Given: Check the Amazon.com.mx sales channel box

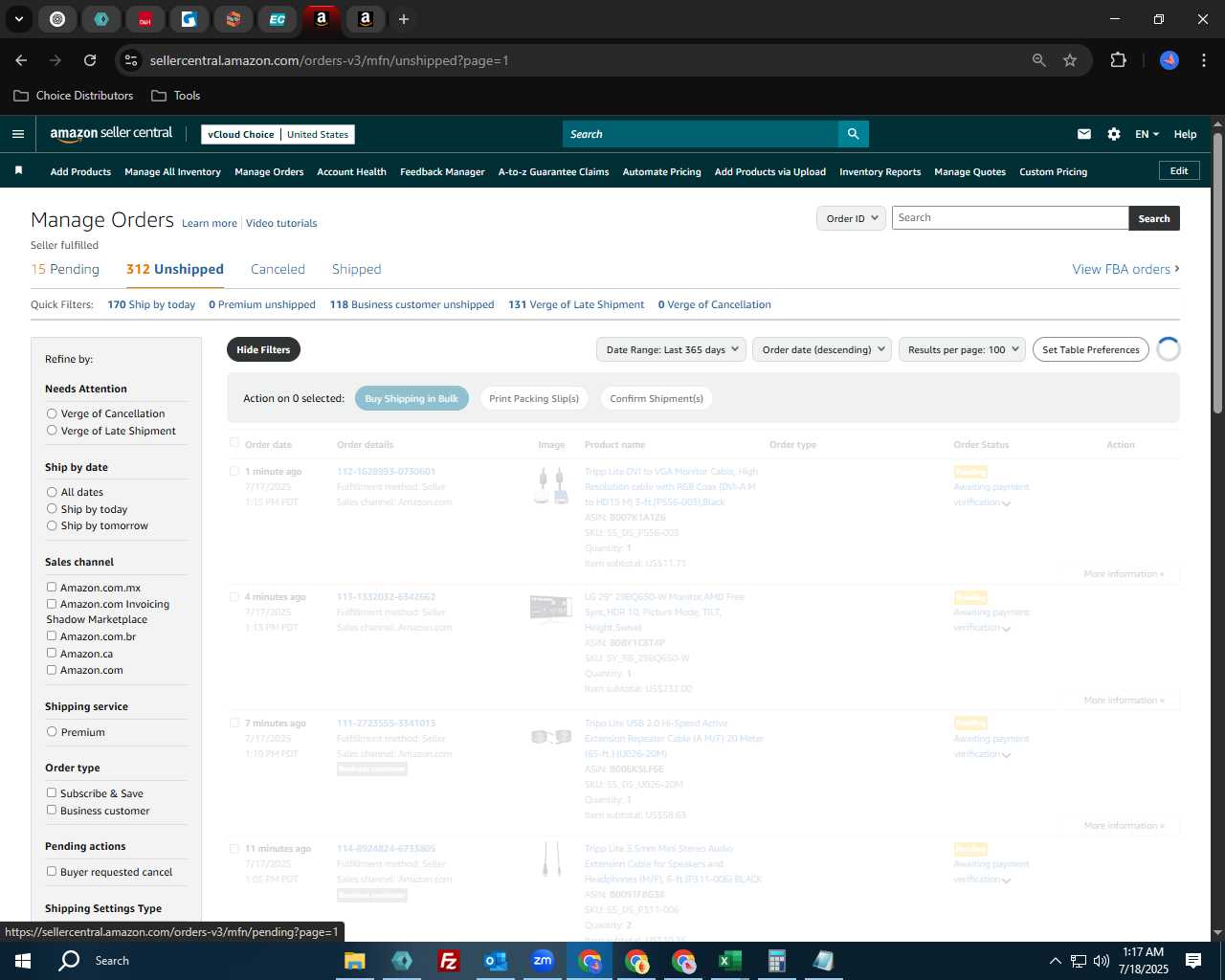Looking at the screenshot, I should [52, 587].
